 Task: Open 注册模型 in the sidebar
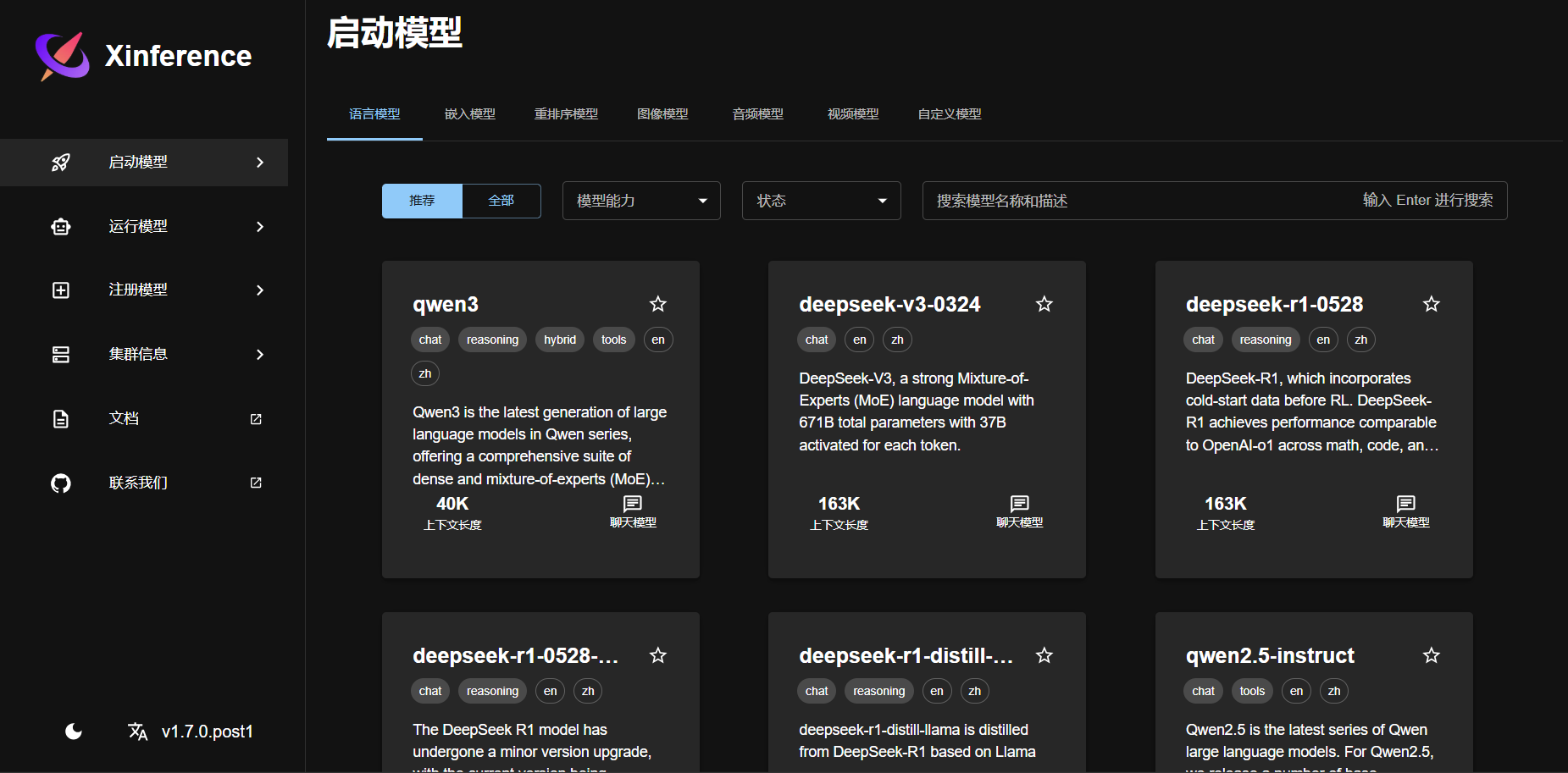144,290
